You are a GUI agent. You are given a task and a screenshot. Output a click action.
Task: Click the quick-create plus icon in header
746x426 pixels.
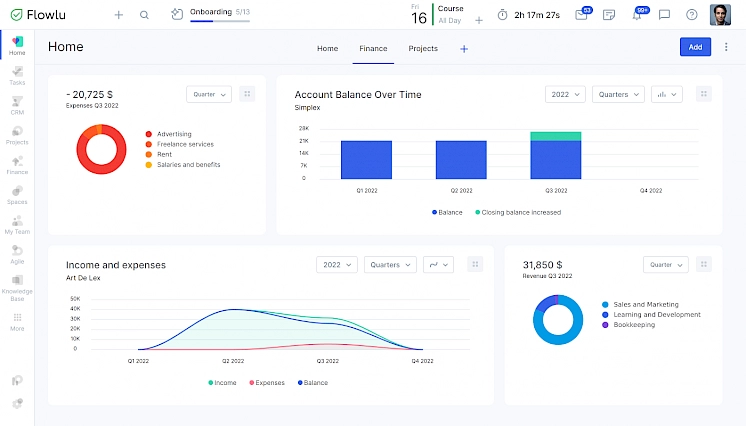pos(118,15)
